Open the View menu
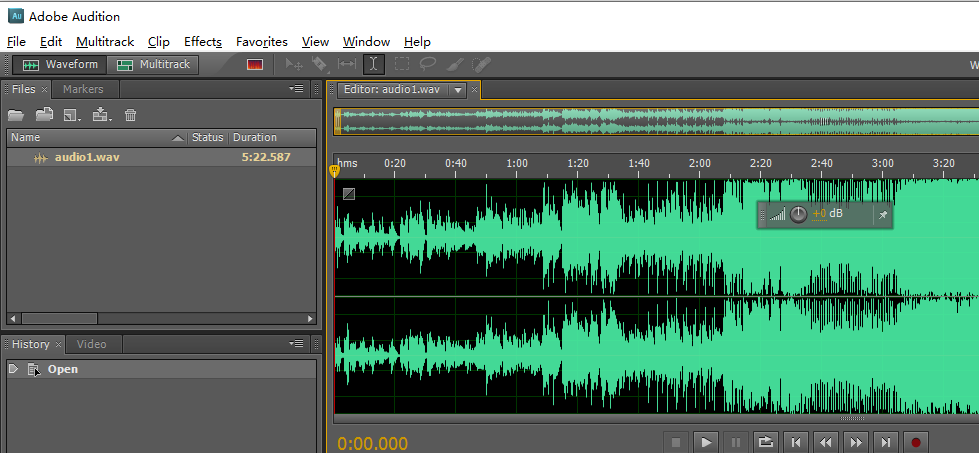The height and width of the screenshot is (453, 979). point(315,42)
